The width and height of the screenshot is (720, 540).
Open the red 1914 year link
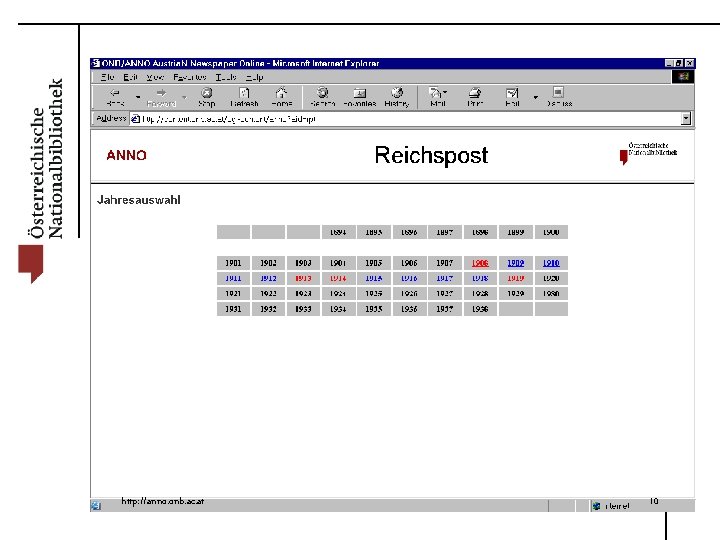click(x=338, y=278)
